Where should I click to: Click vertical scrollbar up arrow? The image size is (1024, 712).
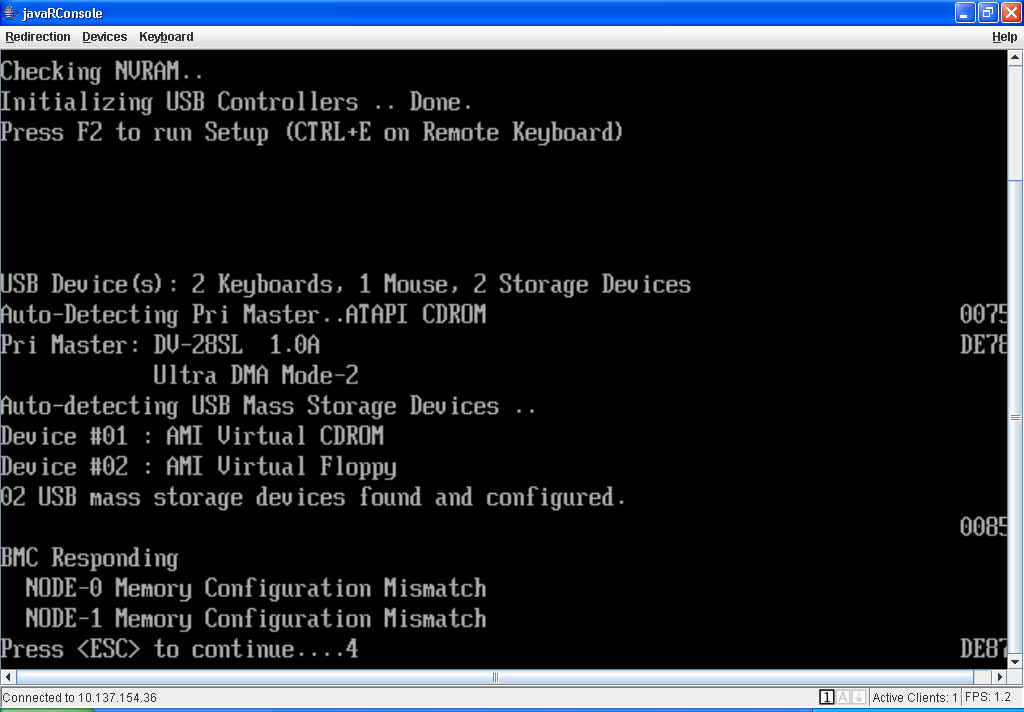point(1015,57)
